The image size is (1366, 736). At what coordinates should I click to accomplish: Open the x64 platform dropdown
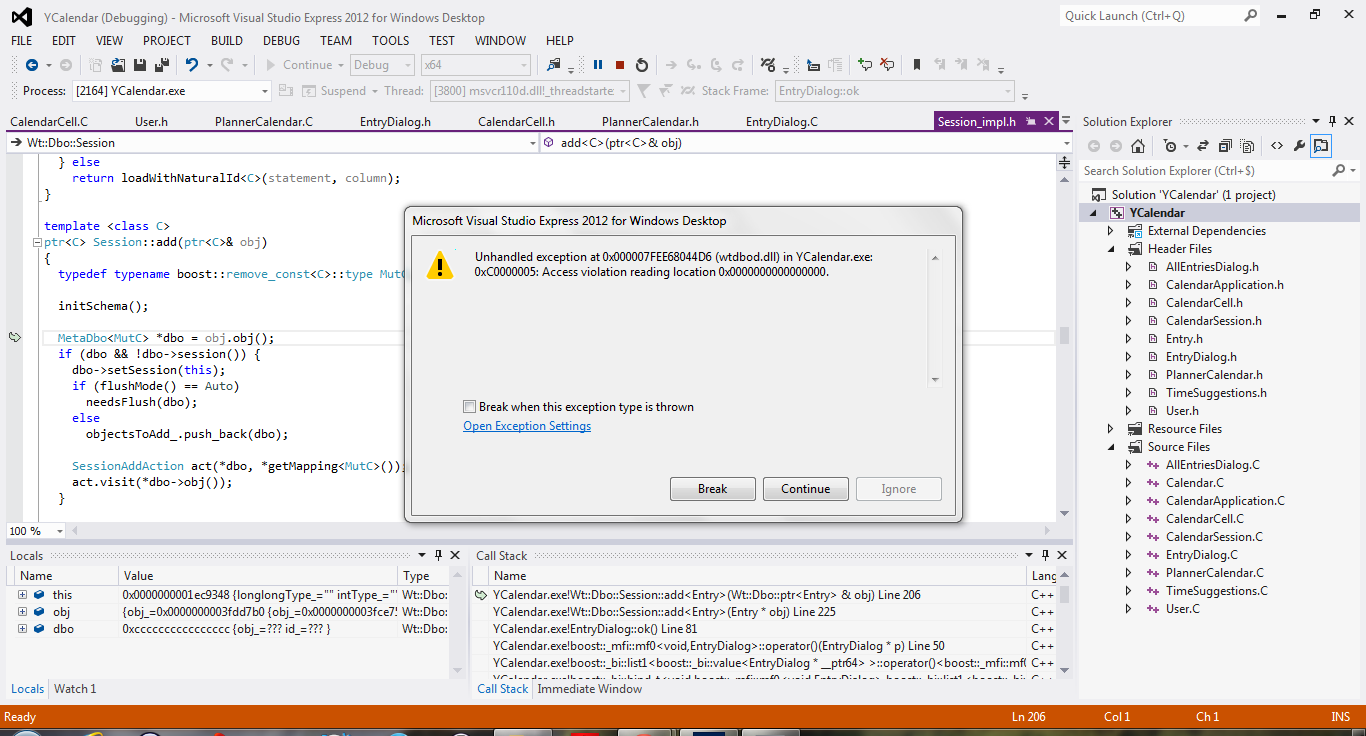(x=524, y=65)
